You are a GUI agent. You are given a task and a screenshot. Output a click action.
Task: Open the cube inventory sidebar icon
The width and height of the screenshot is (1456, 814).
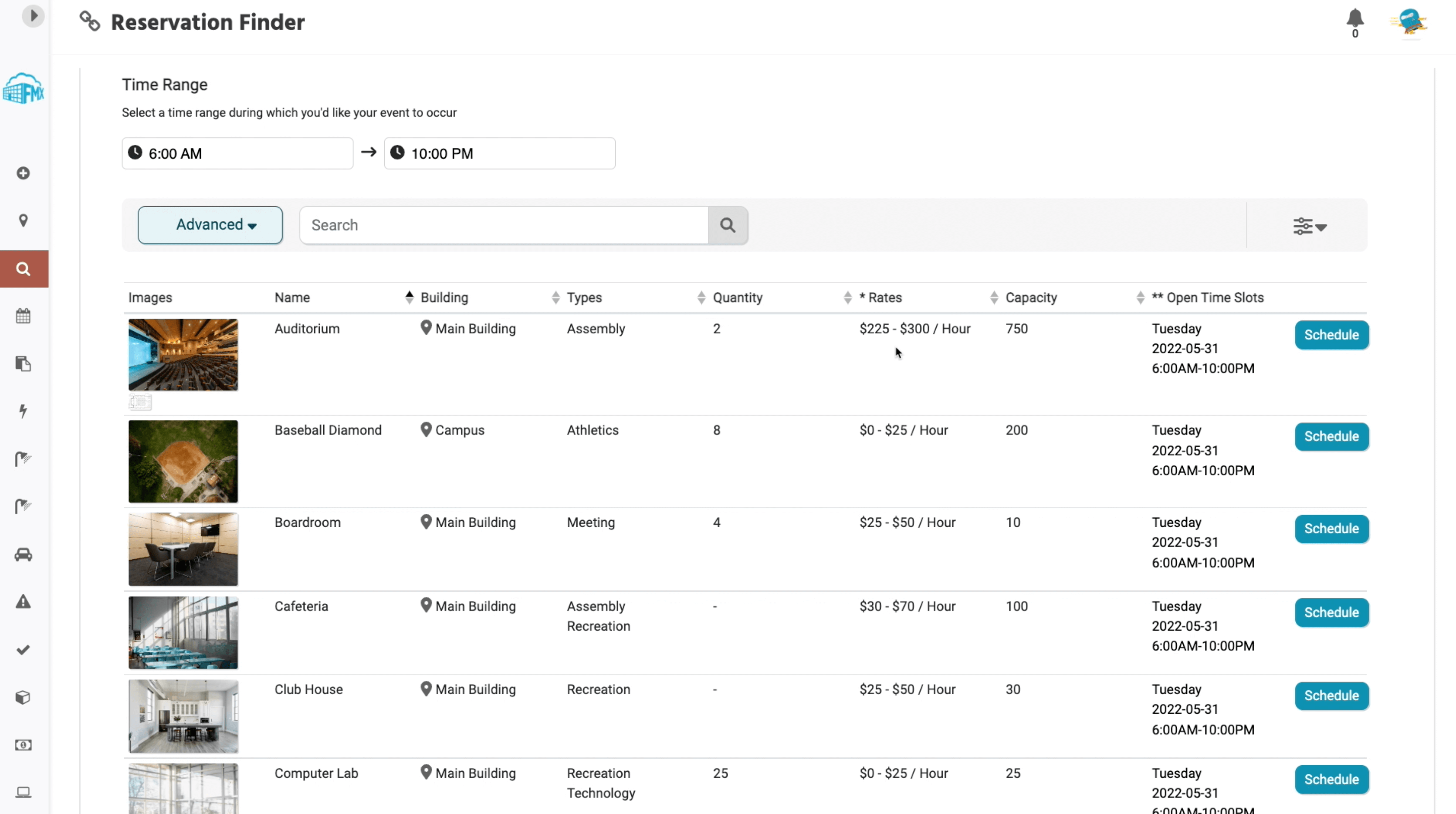[x=23, y=697]
